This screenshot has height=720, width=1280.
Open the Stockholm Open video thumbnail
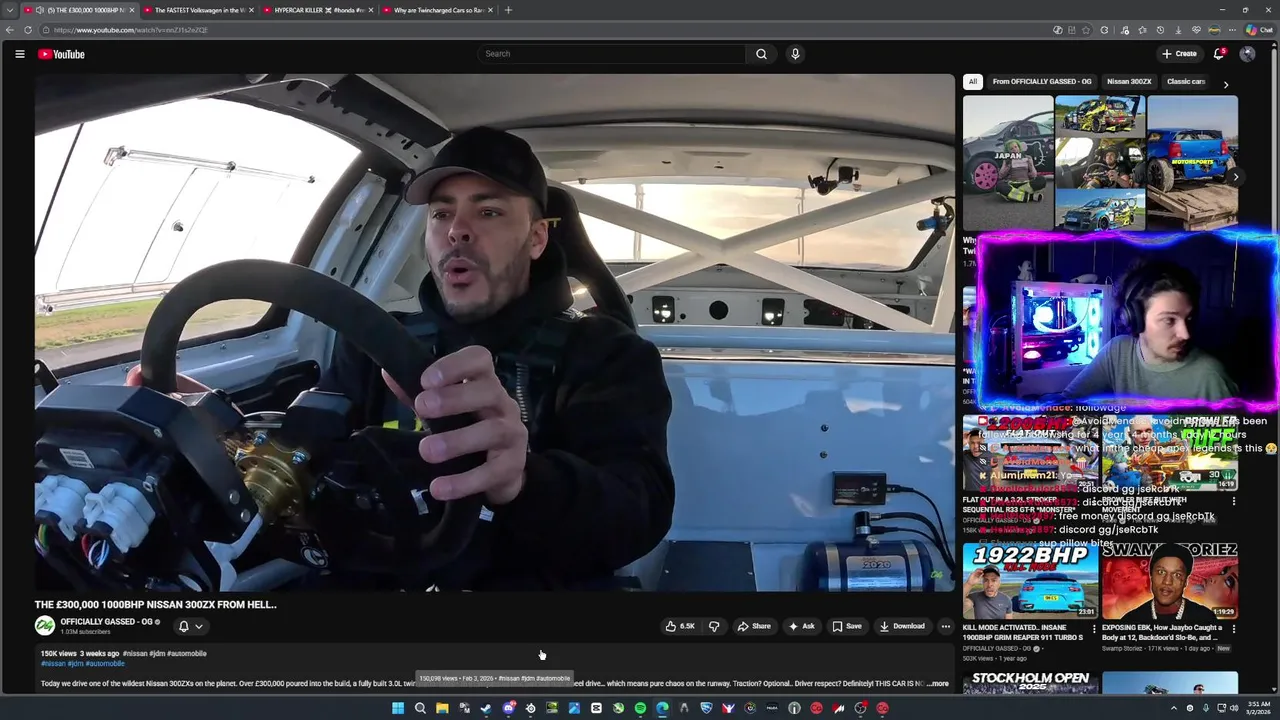[x=1030, y=683]
